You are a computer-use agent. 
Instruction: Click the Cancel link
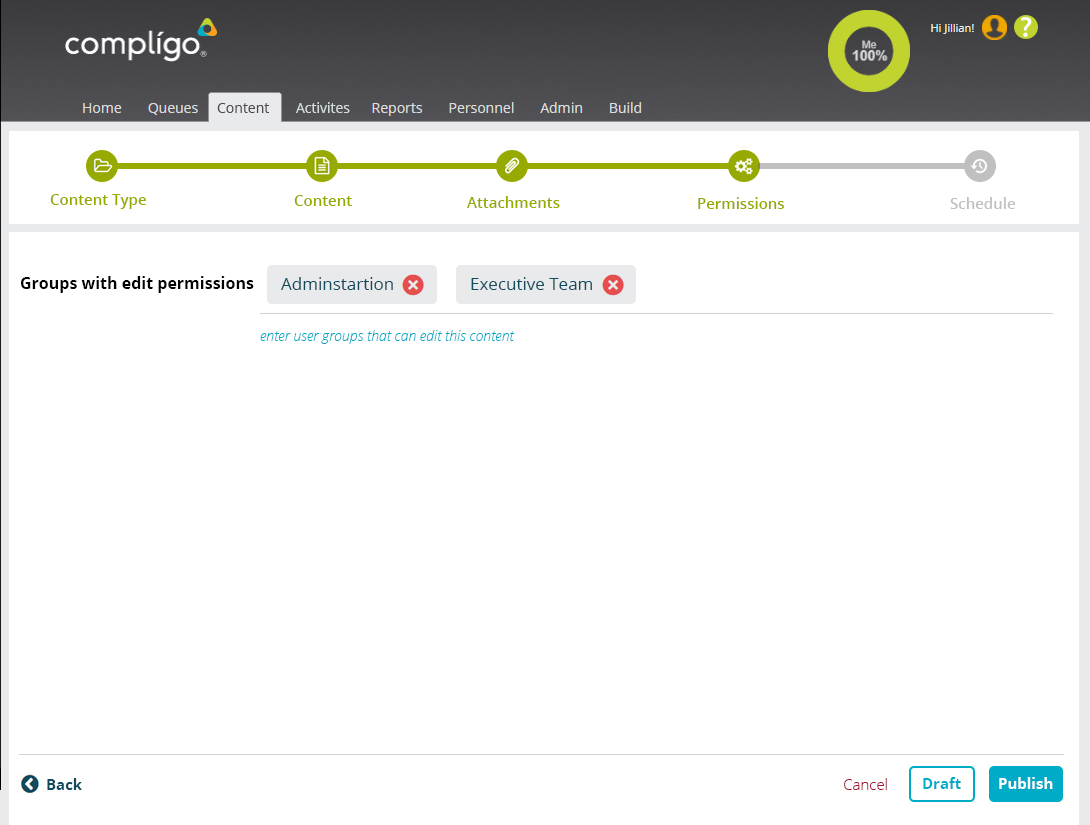[865, 785]
